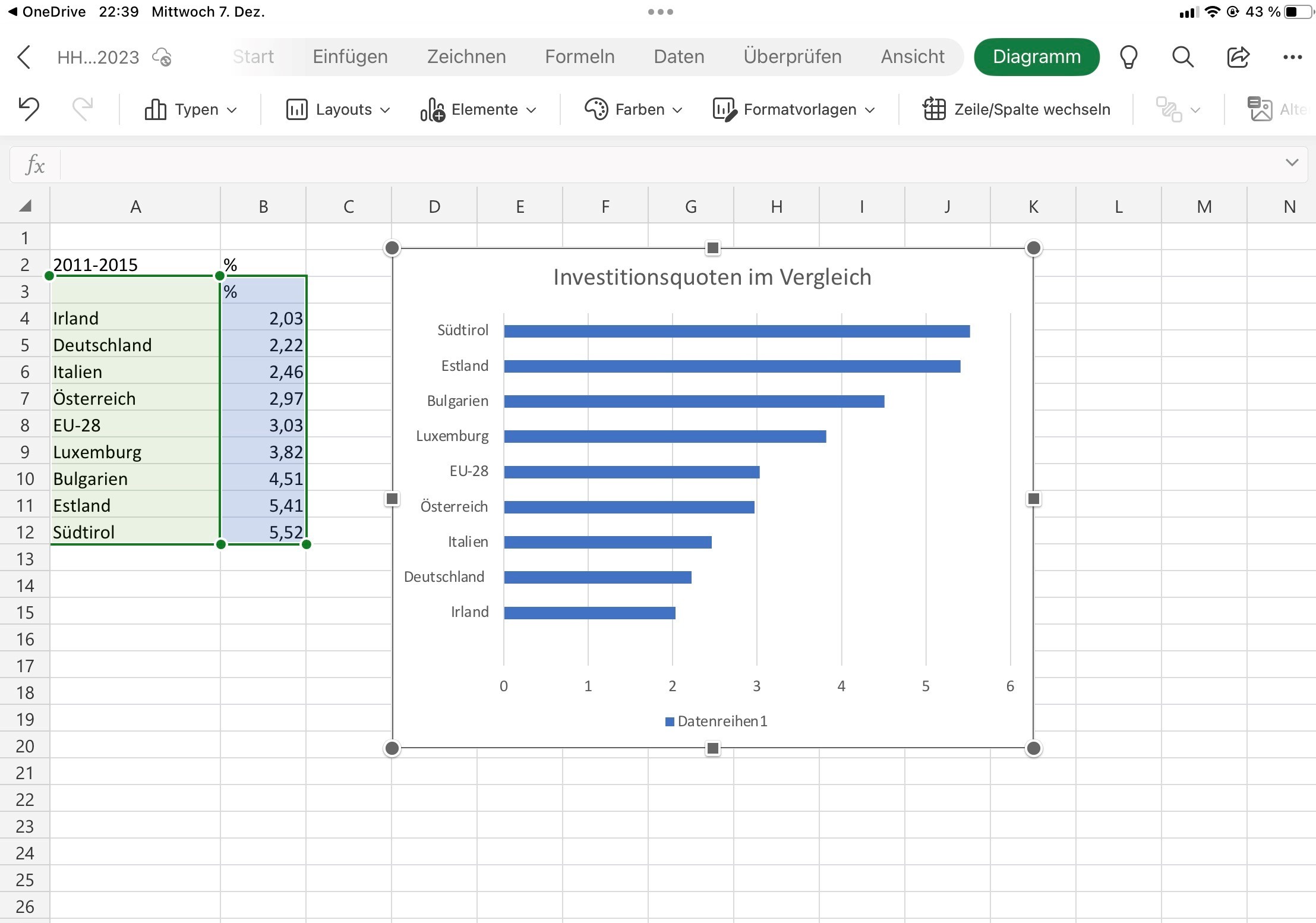
Task: Expand the Layouts dropdown arrow
Action: pyautogui.click(x=385, y=110)
